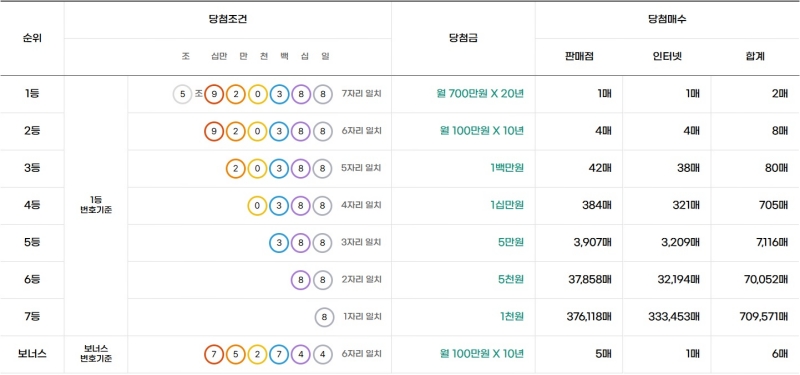Click the 순위 column header

[32, 38]
